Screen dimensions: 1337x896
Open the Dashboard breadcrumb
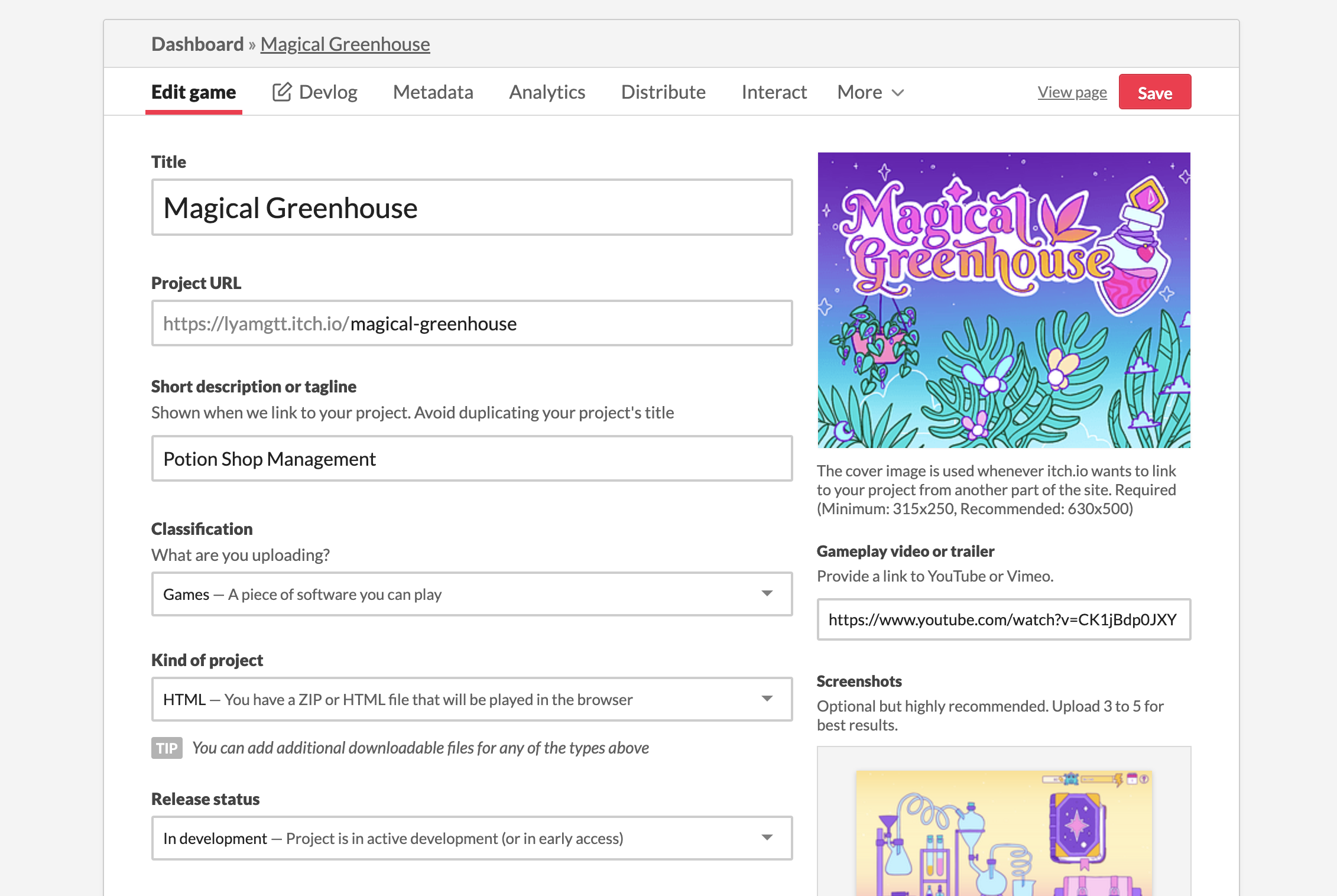[197, 44]
